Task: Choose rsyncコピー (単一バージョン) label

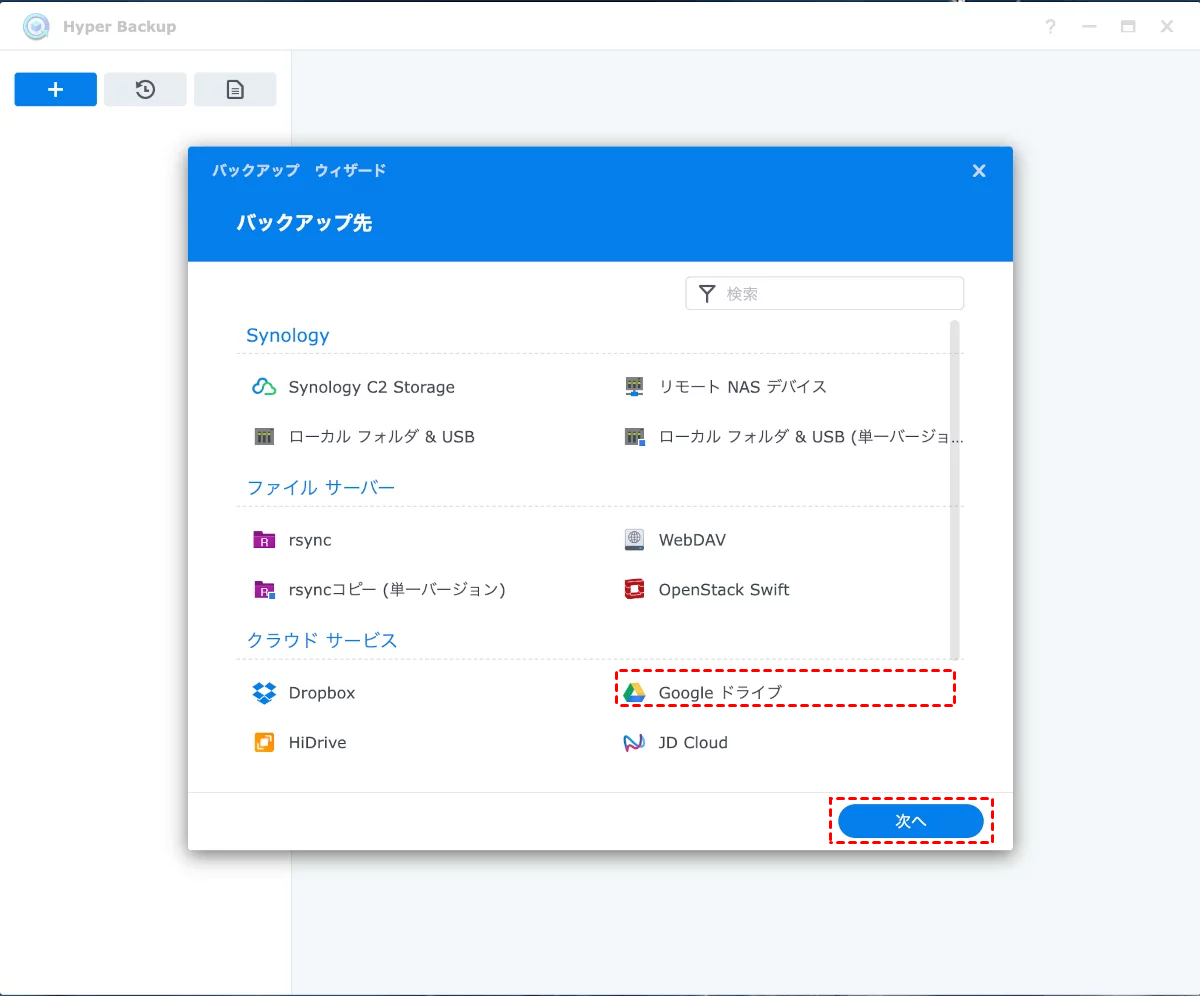Action: [397, 590]
